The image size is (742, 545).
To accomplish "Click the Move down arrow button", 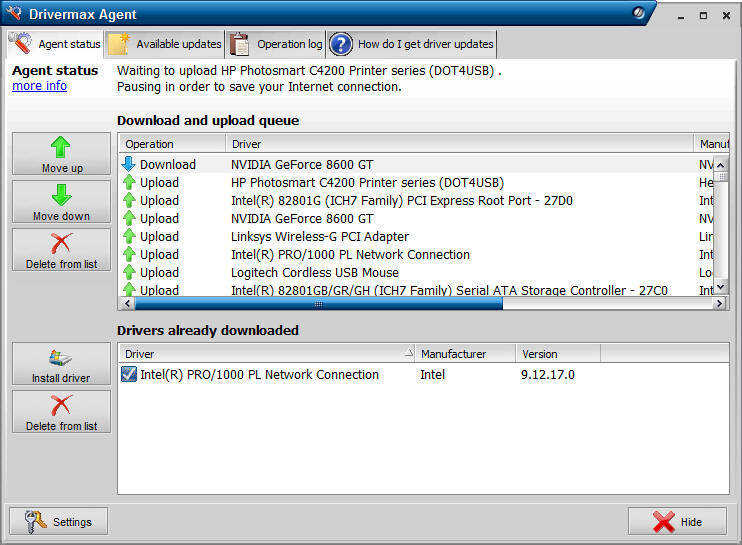I will pyautogui.click(x=61, y=201).
